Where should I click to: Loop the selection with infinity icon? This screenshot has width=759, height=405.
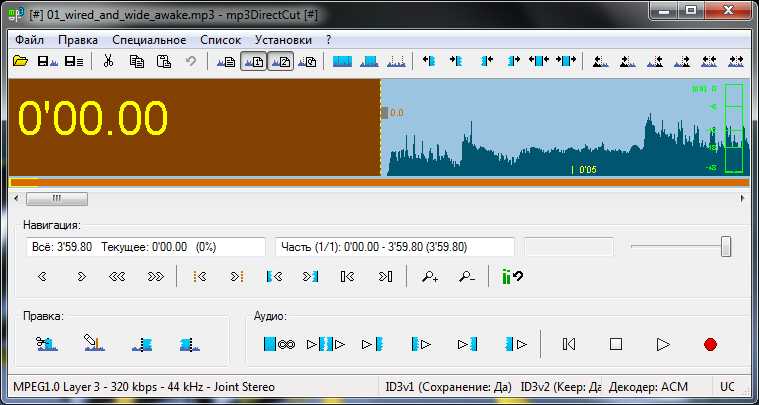[x=279, y=345]
